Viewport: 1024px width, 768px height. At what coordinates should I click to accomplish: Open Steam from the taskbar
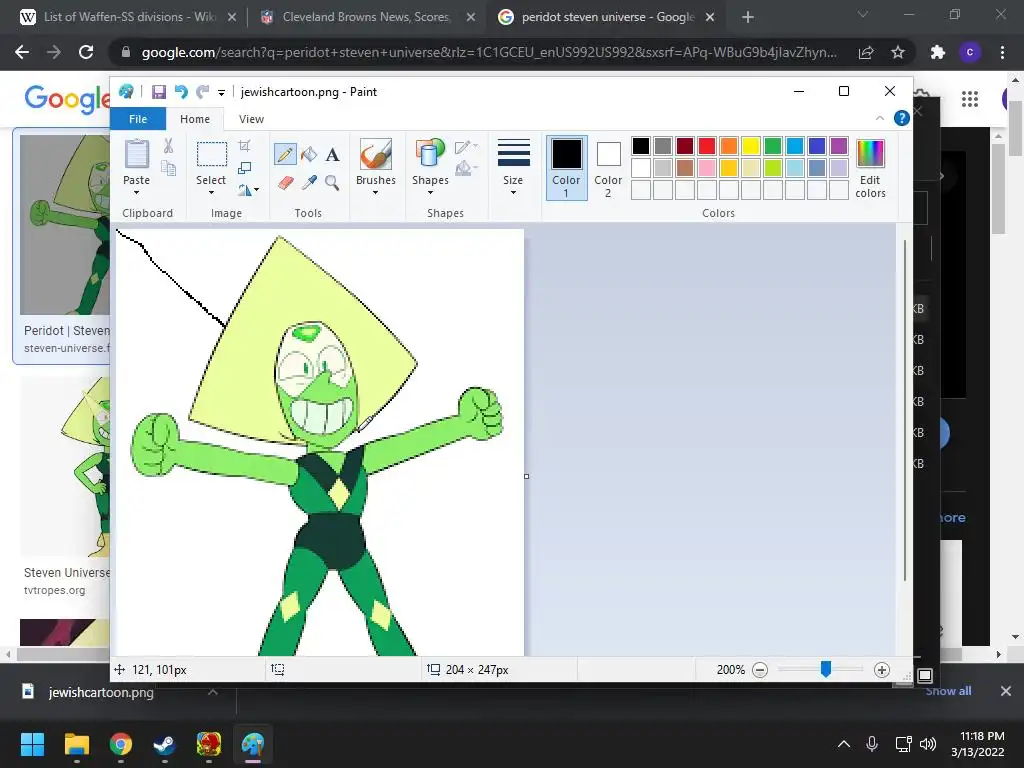point(164,744)
